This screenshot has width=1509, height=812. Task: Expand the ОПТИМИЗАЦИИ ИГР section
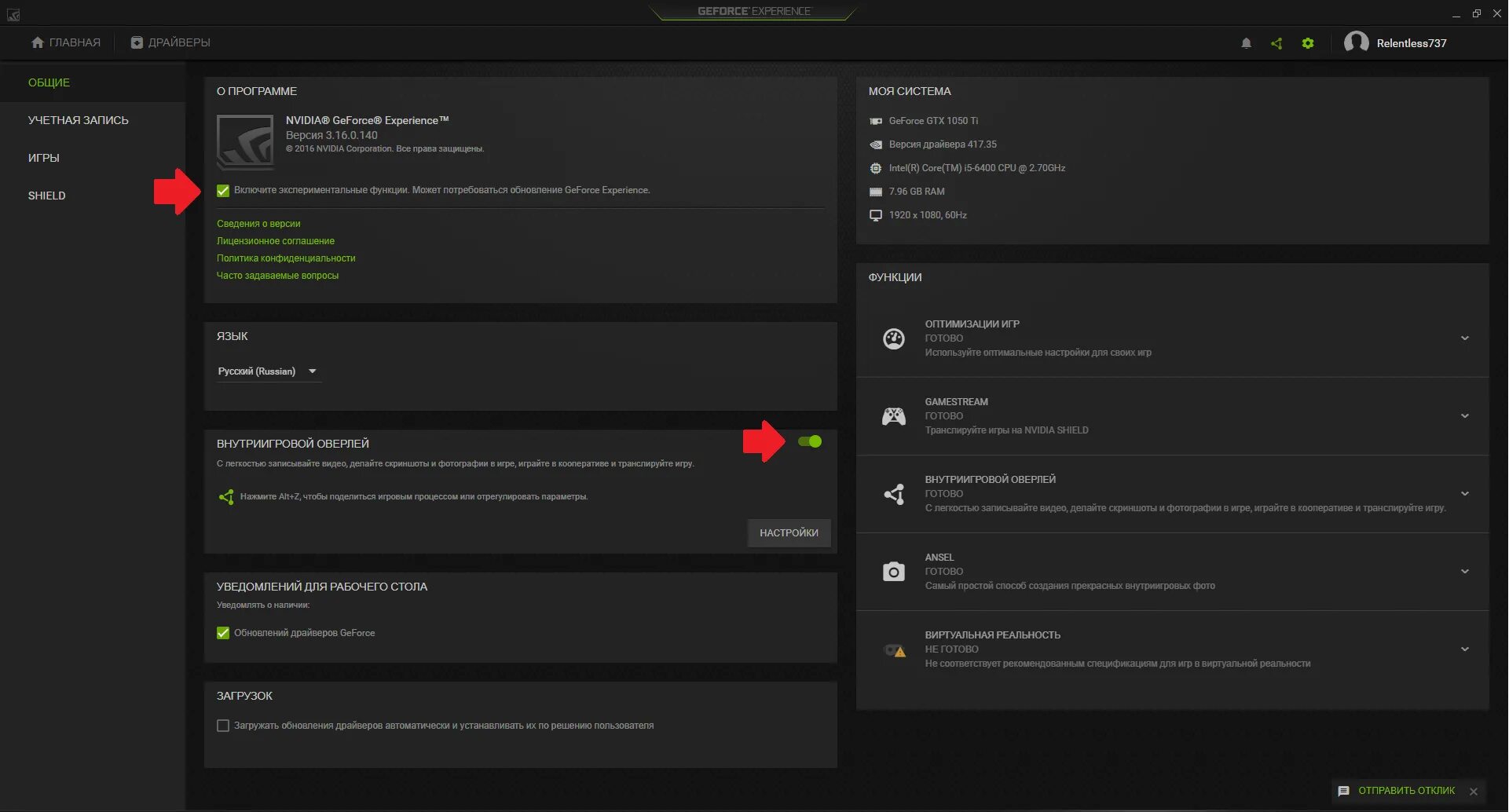pyautogui.click(x=1465, y=338)
